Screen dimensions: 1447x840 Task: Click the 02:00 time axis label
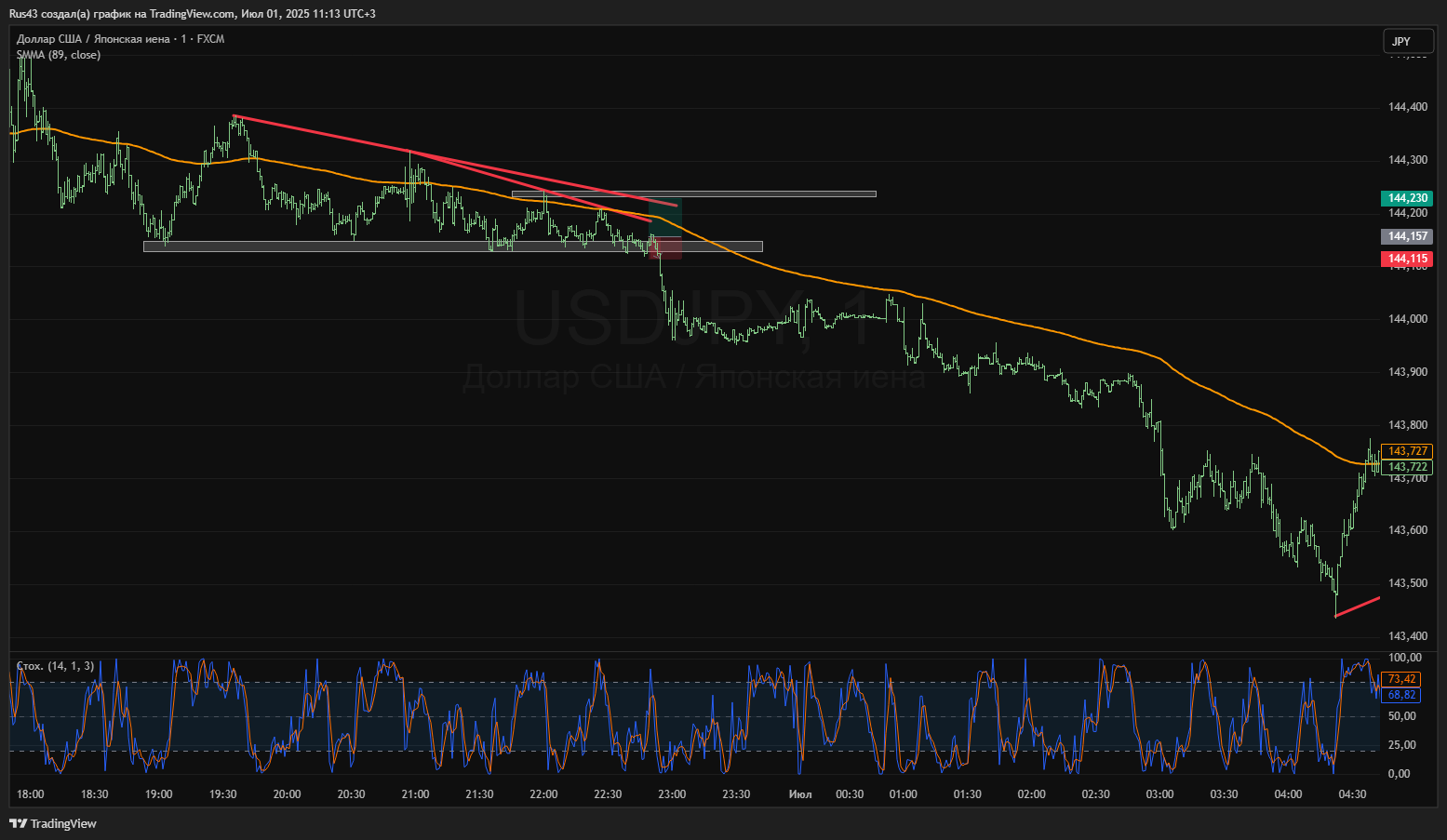1031,794
